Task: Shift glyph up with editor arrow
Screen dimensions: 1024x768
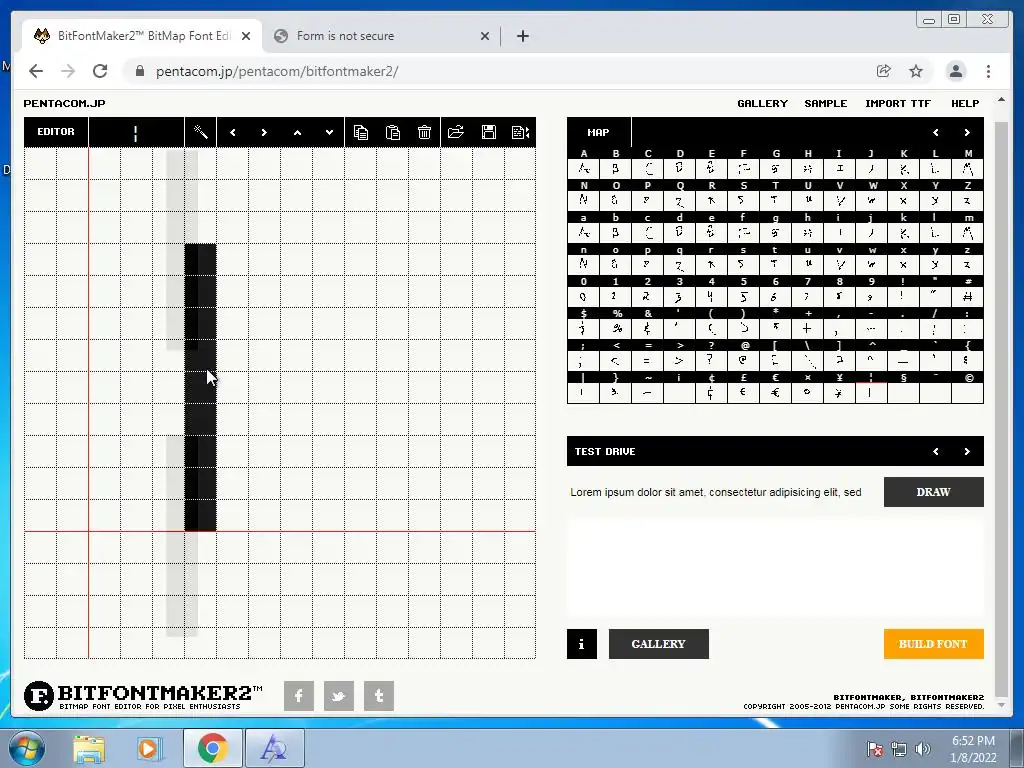Action: pos(297,132)
